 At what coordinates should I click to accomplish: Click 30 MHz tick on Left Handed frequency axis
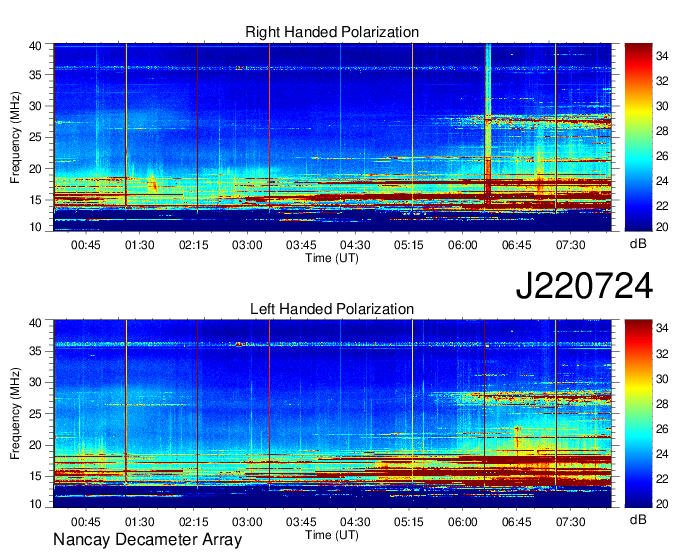point(36,382)
